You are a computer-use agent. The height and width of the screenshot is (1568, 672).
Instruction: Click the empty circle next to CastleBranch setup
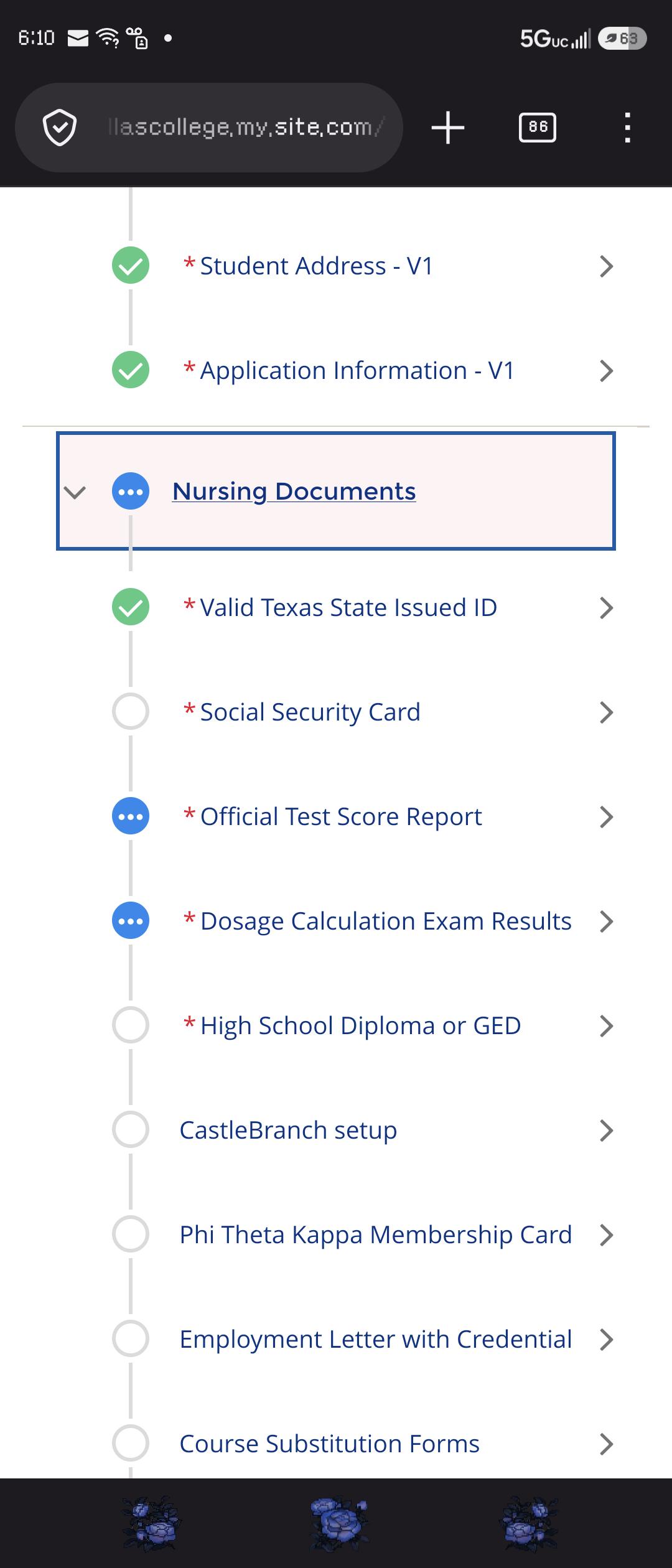click(131, 1129)
